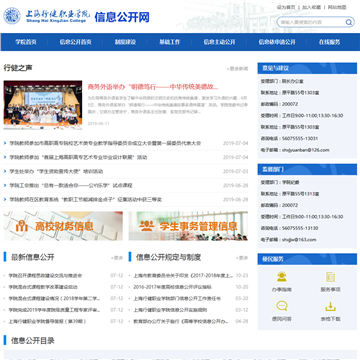Screen dimensions: 360x360
Task: Click the 信息公开目录 section heading
Action: [33, 341]
